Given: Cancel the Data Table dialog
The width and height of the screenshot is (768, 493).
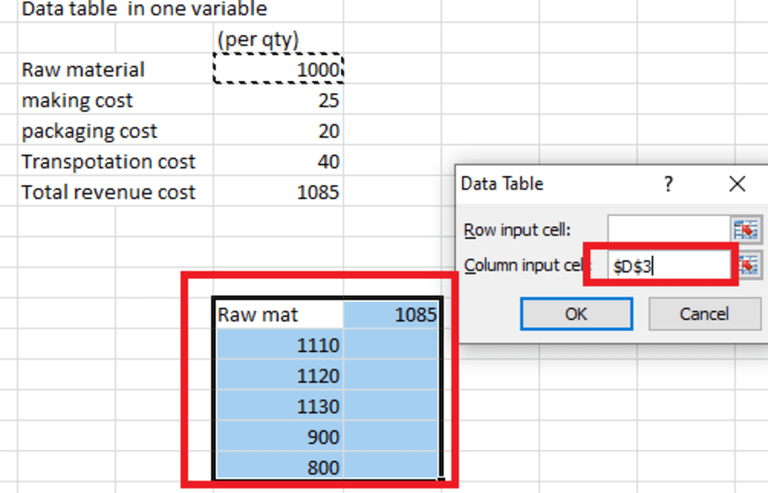Looking at the screenshot, I should point(704,314).
